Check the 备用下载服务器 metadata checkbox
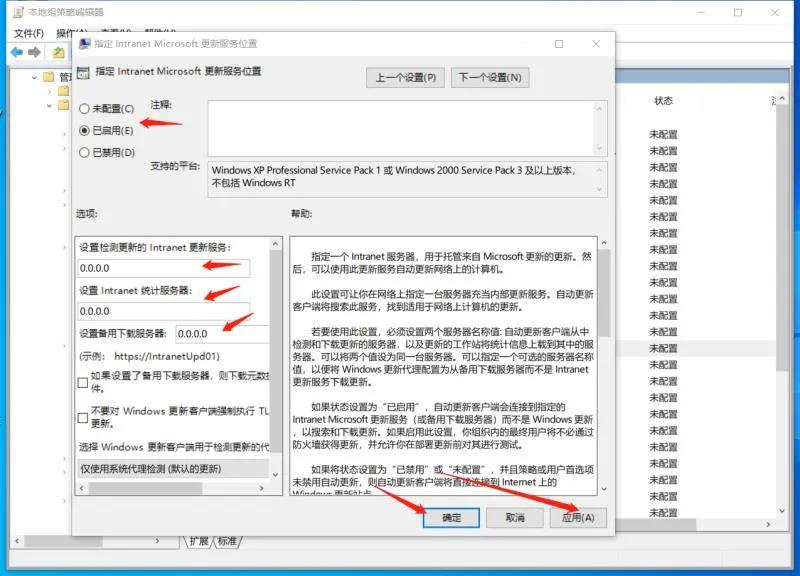Screen dimensions: 800x576 tap(83, 384)
